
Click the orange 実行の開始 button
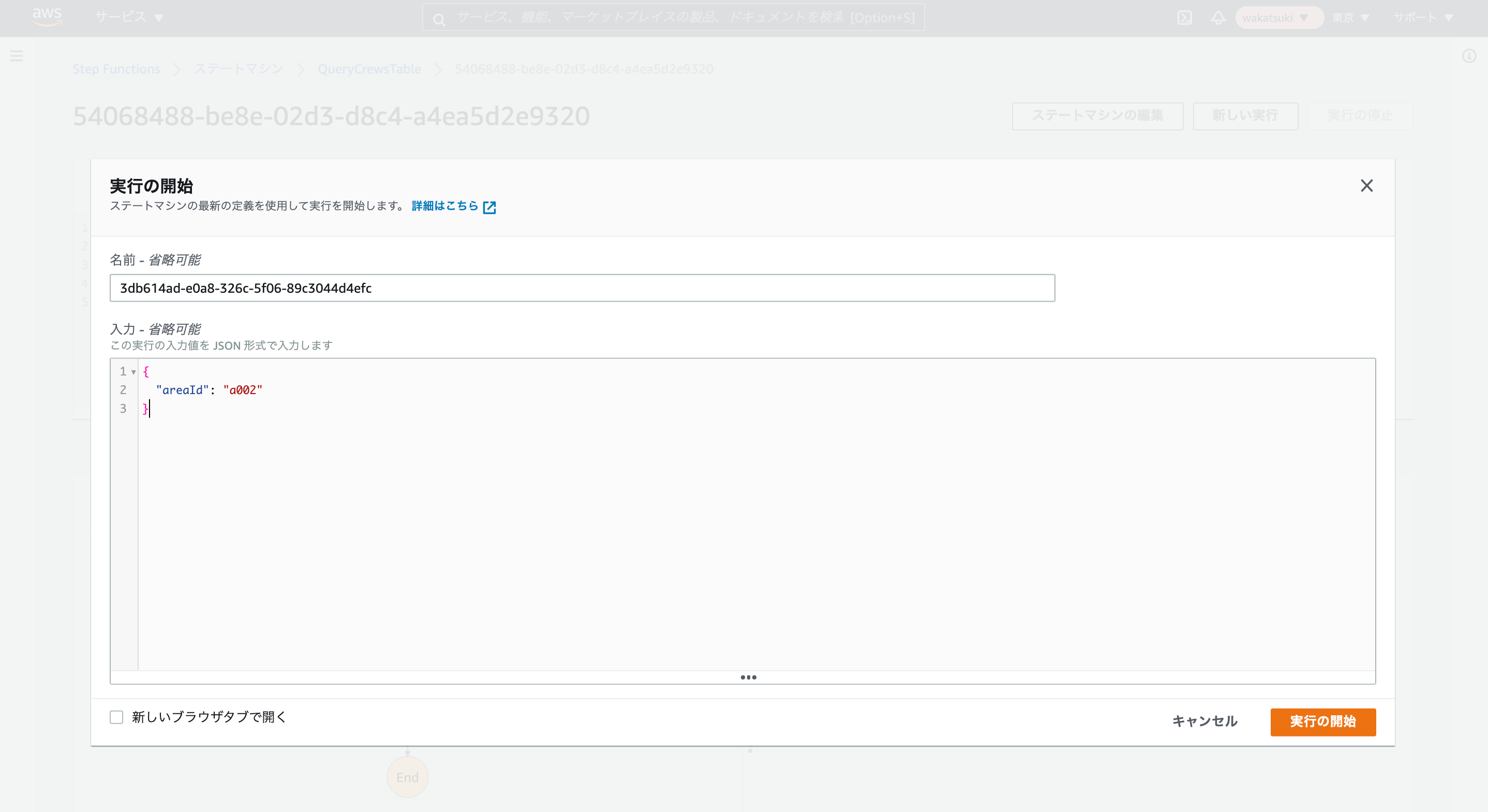coord(1323,721)
